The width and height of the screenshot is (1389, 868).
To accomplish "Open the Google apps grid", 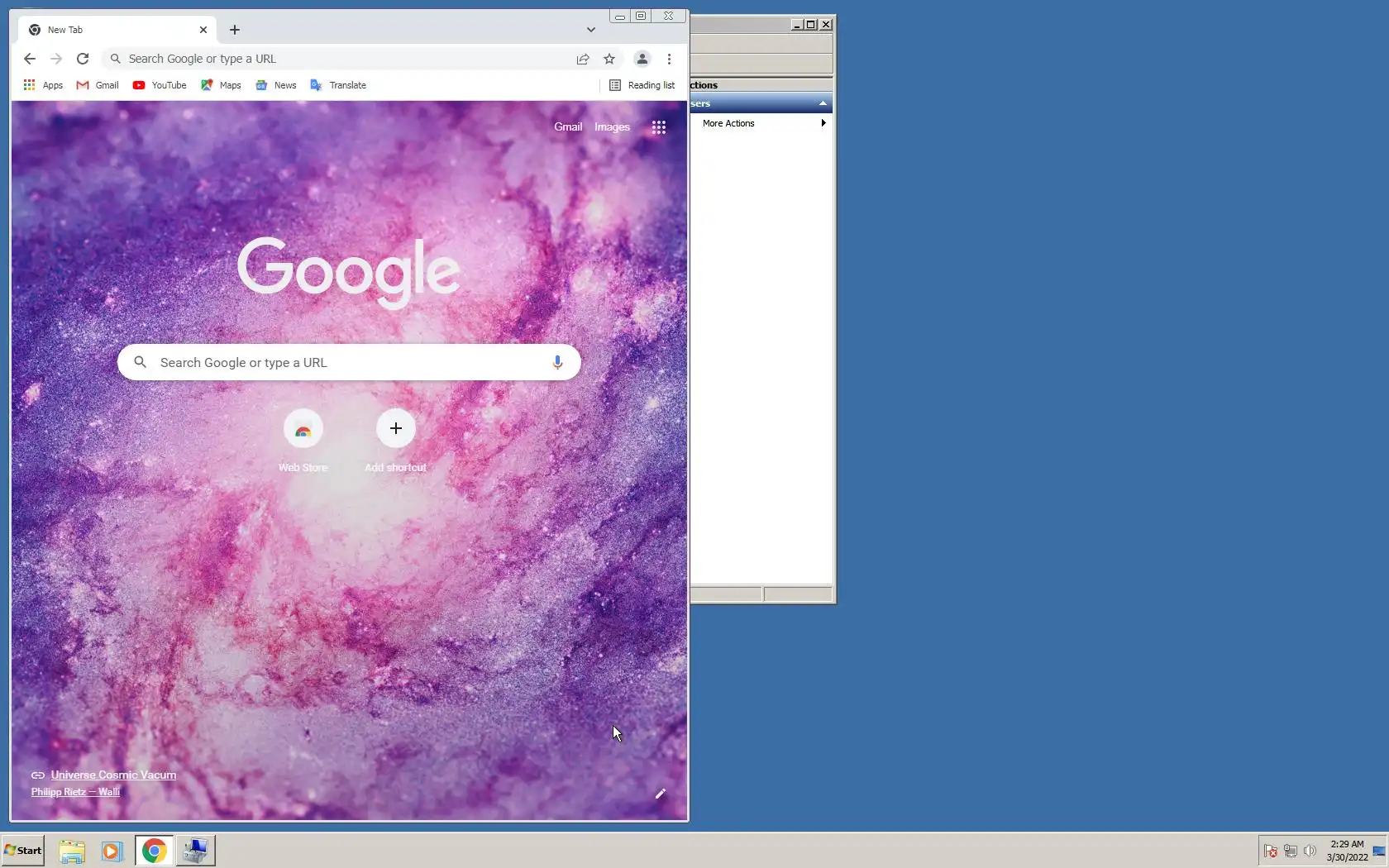I will [659, 127].
